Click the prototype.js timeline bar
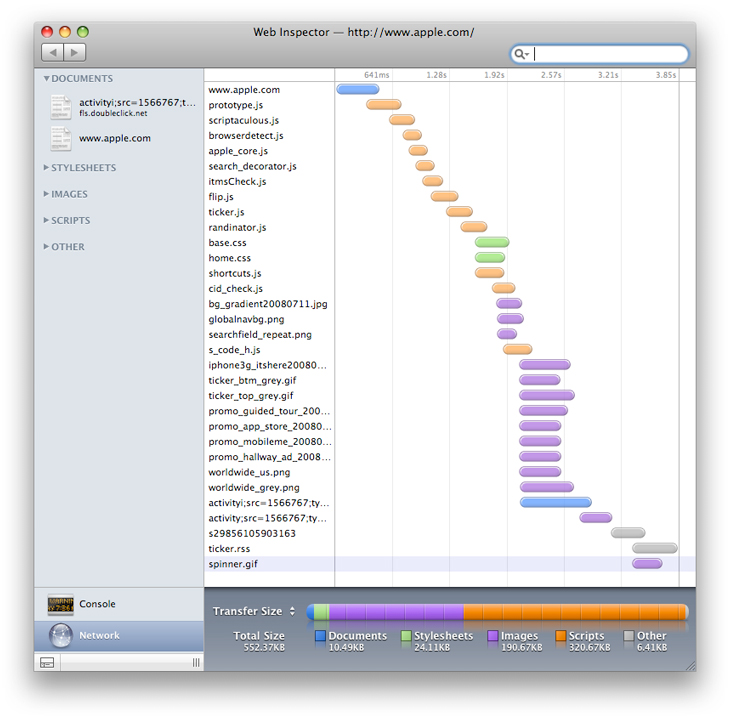Image resolution: width=731 pixels, height=719 pixels. click(384, 104)
